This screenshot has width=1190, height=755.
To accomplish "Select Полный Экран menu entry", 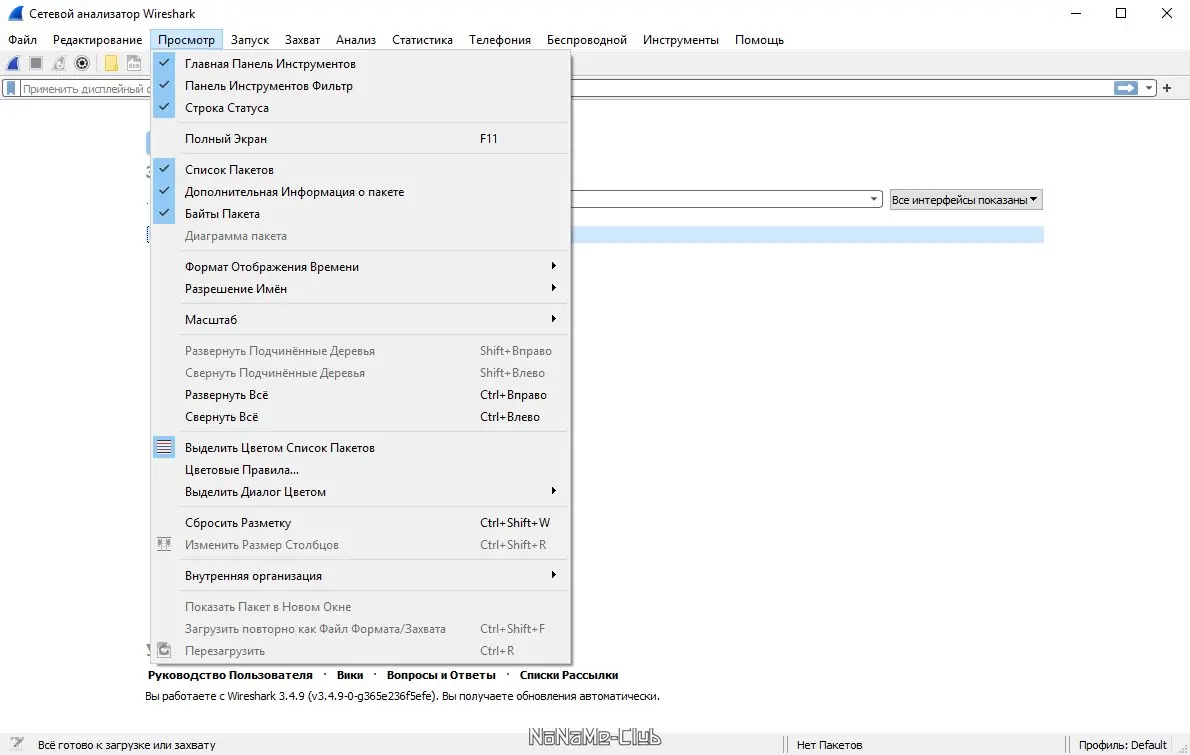I will point(360,139).
